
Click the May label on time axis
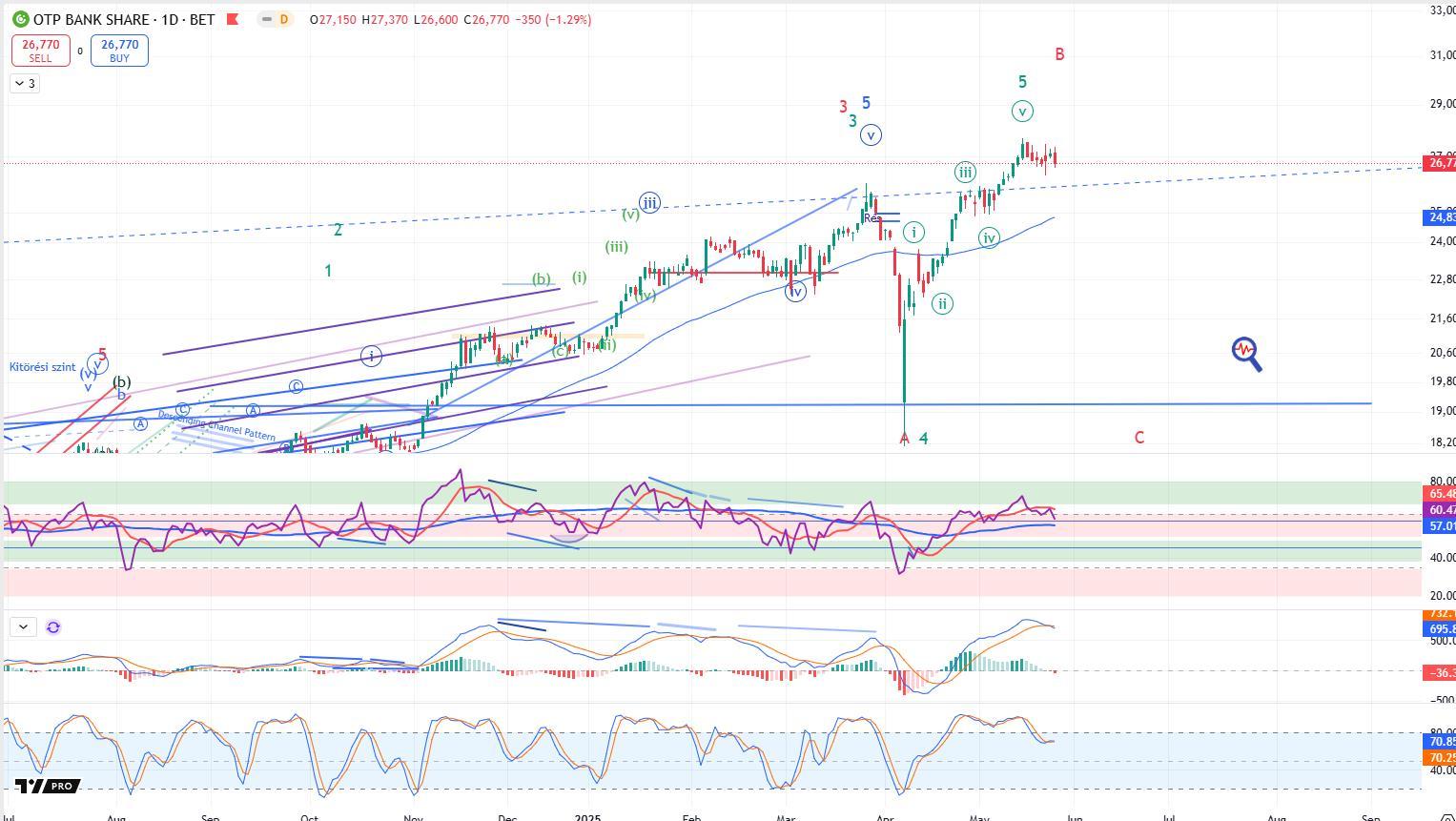pos(979,816)
